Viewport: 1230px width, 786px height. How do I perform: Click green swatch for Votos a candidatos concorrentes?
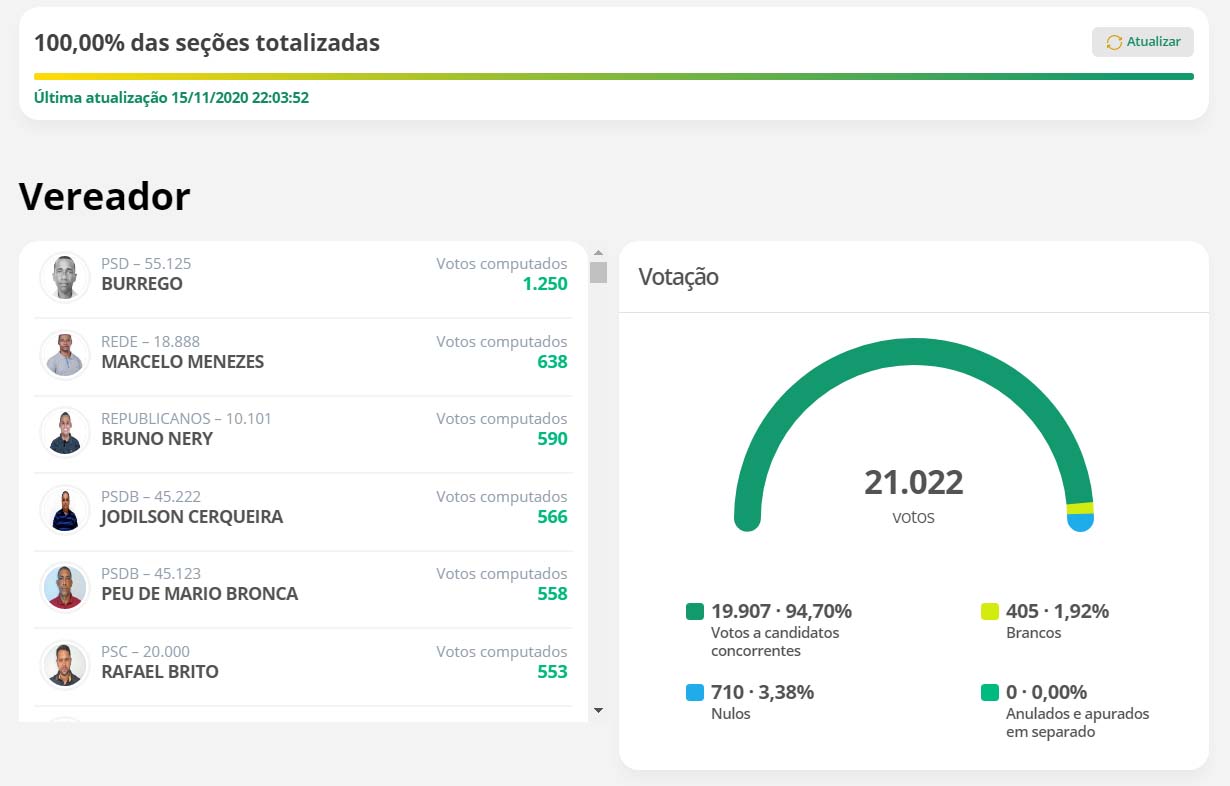[695, 612]
